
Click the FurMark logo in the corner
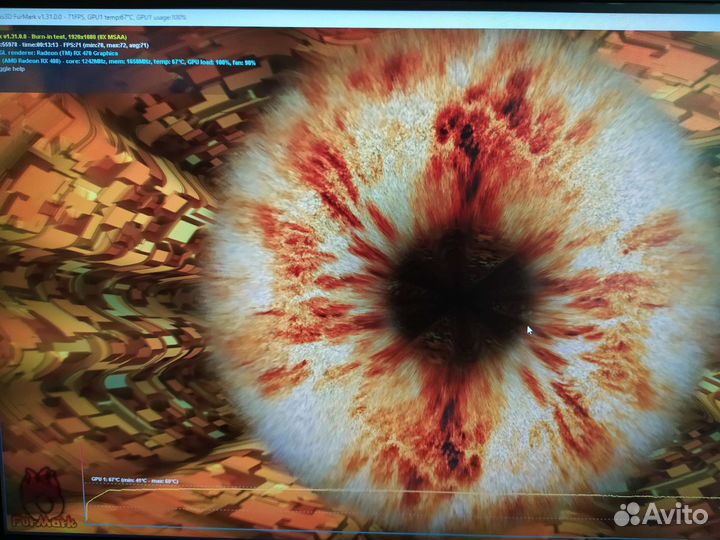[x=43, y=498]
